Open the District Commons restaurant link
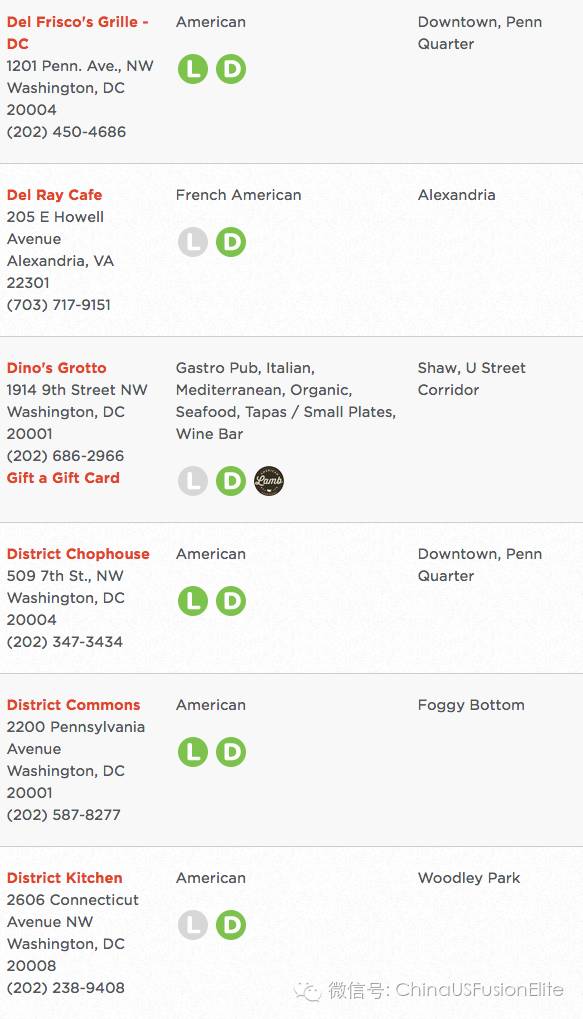The width and height of the screenshot is (583, 1019). coord(73,705)
